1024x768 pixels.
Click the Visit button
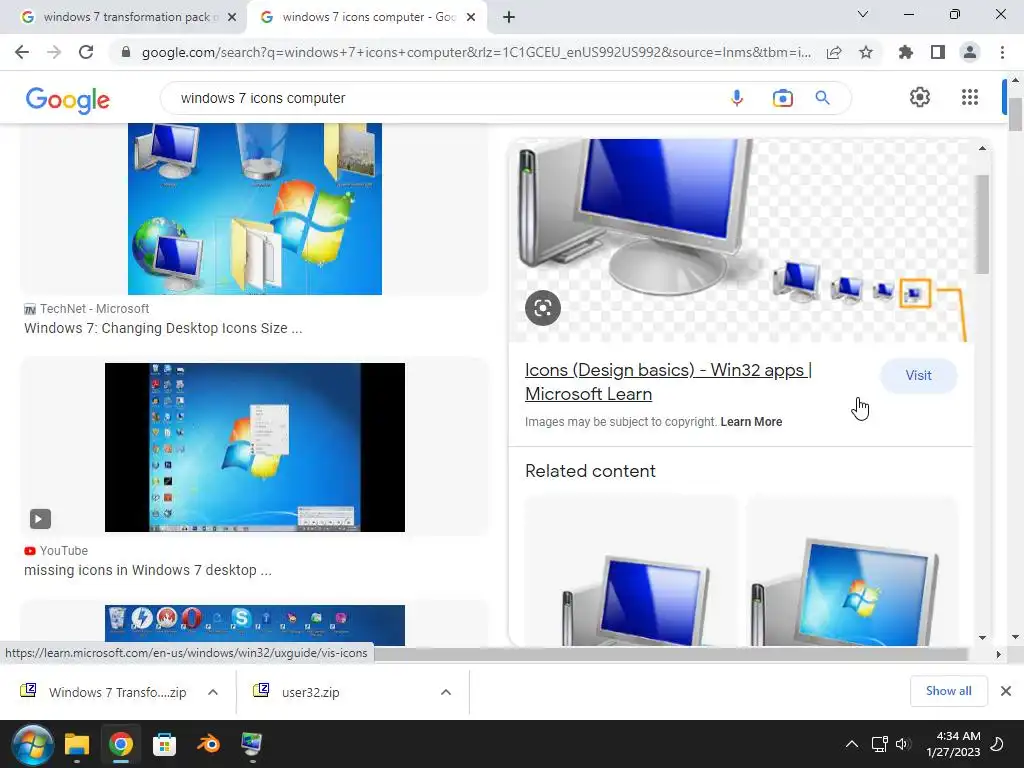tap(918, 376)
